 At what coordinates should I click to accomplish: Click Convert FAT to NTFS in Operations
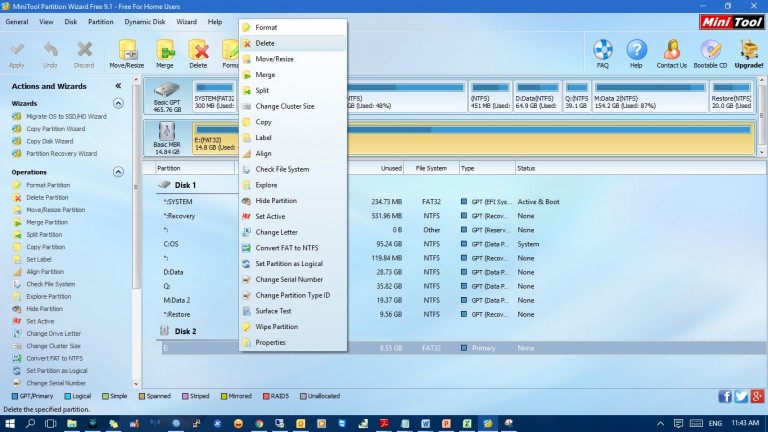click(54, 359)
